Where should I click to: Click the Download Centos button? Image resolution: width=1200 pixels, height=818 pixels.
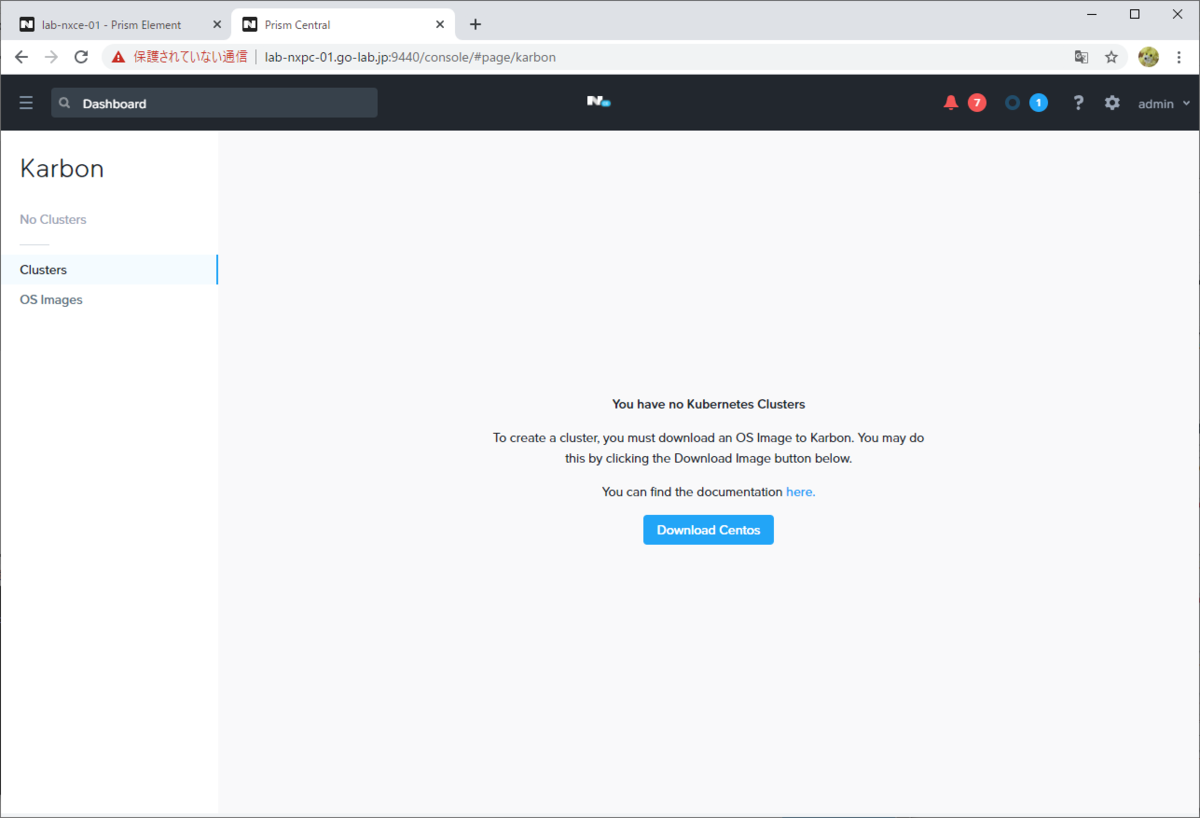click(708, 530)
